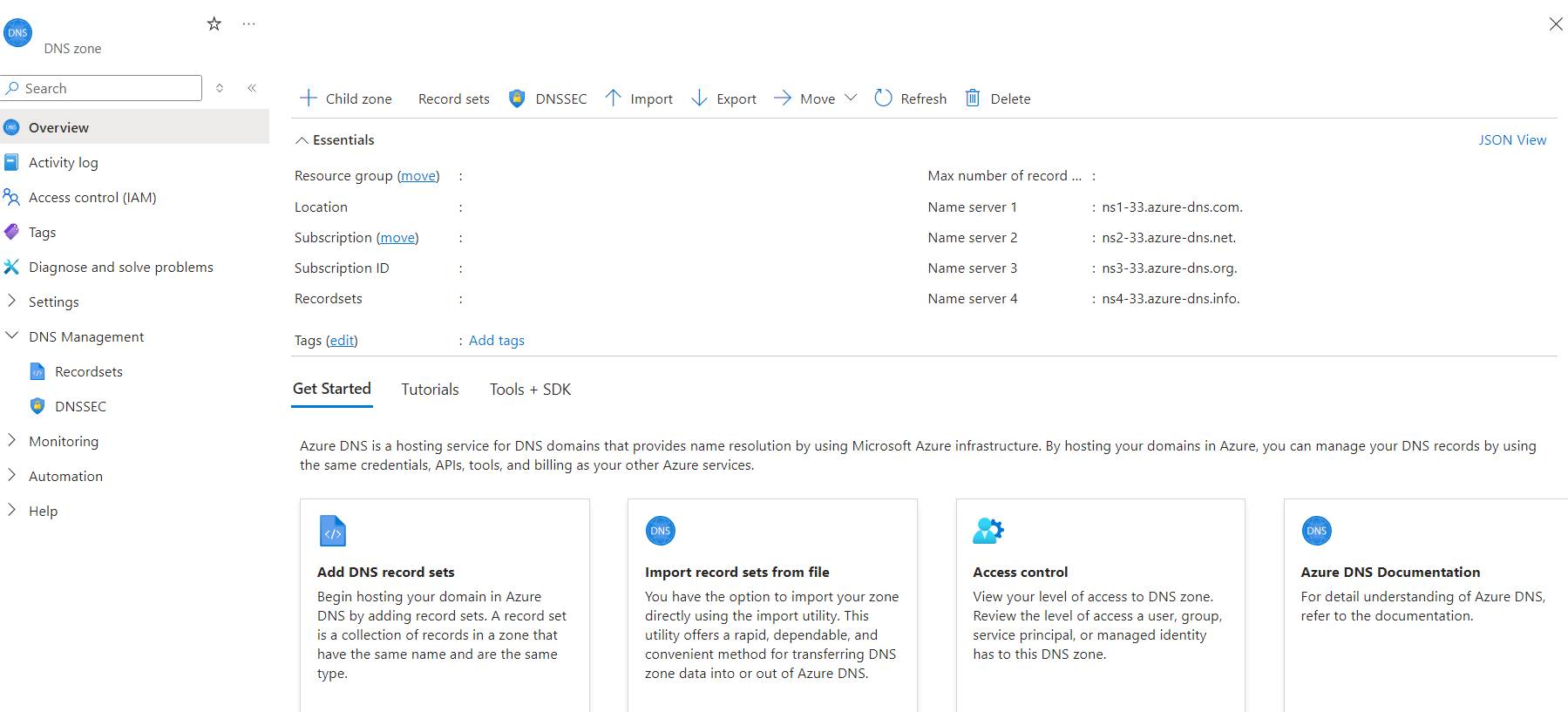Viewport: 1568px width, 712px height.
Task: Click the Add DNS record sets card icon
Action: [x=333, y=531]
